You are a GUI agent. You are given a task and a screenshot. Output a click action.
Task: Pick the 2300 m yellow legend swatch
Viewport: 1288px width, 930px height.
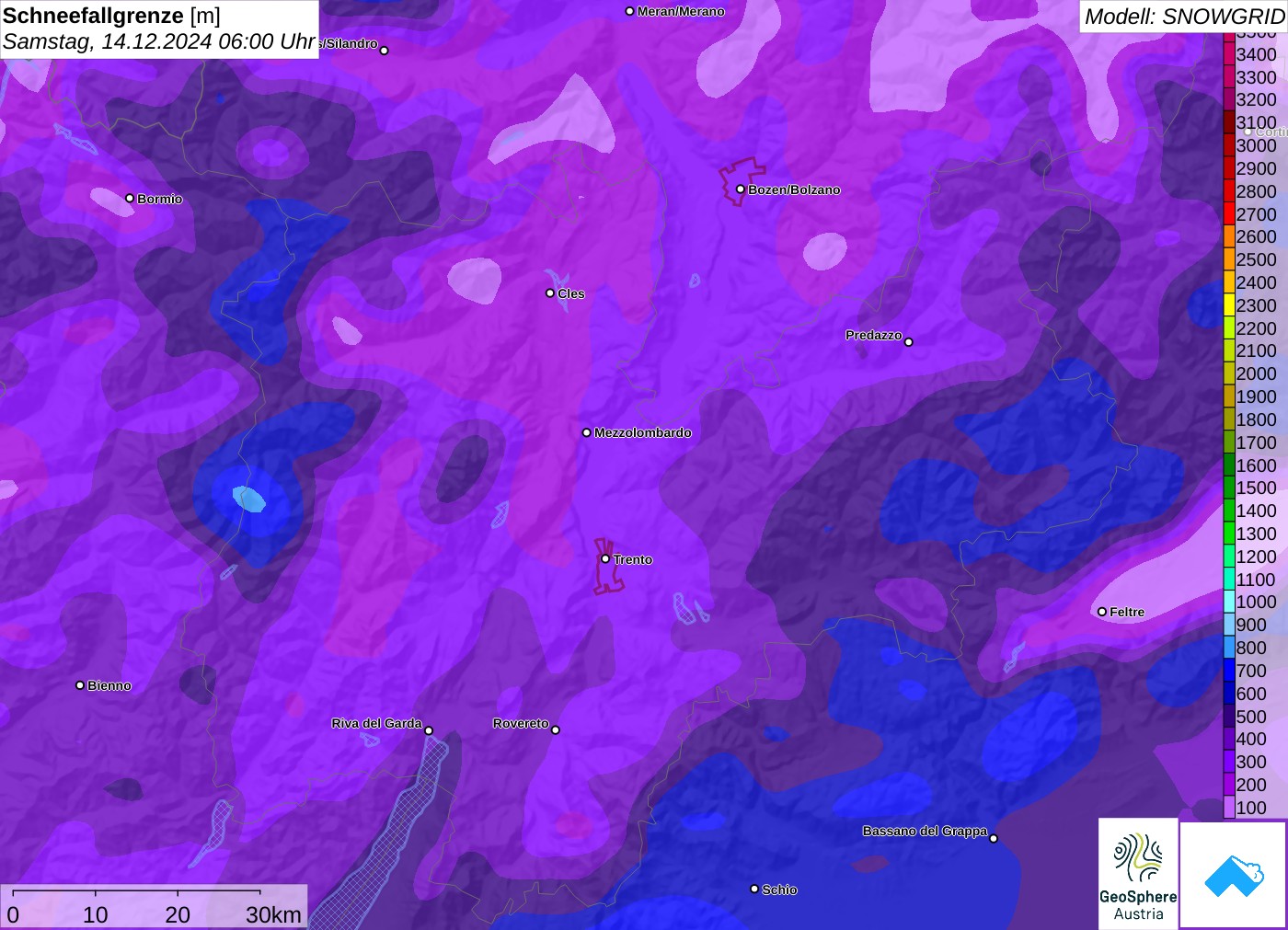tap(1228, 305)
